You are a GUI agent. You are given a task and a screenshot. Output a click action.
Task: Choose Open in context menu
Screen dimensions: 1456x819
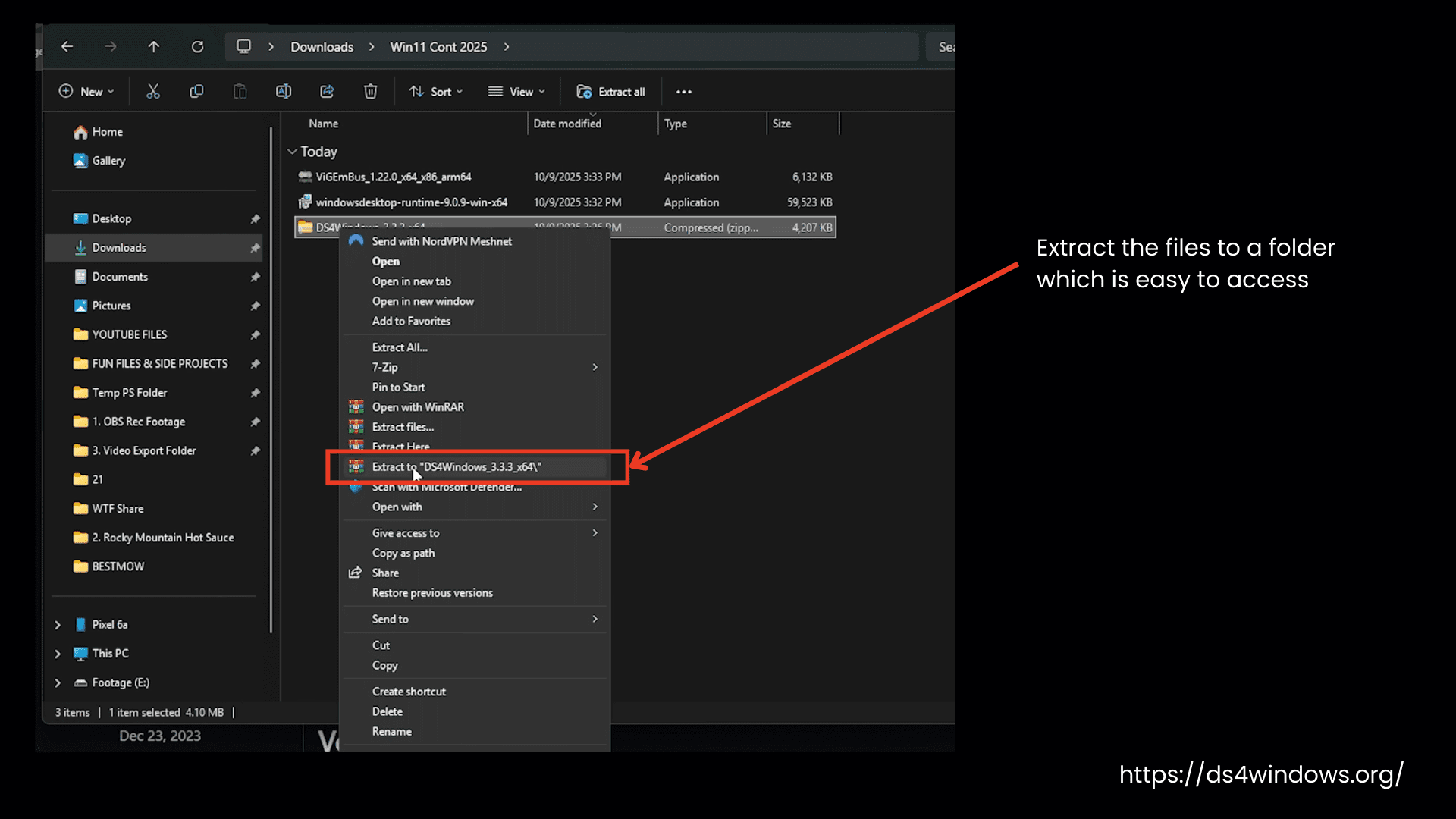[x=475, y=262]
